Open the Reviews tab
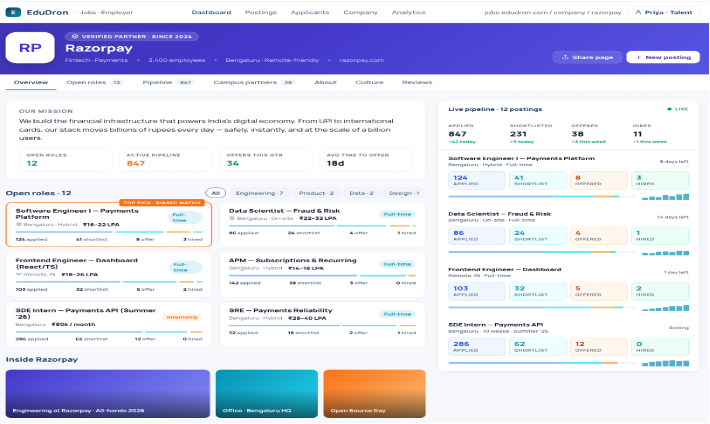The width and height of the screenshot is (710, 424). click(417, 82)
